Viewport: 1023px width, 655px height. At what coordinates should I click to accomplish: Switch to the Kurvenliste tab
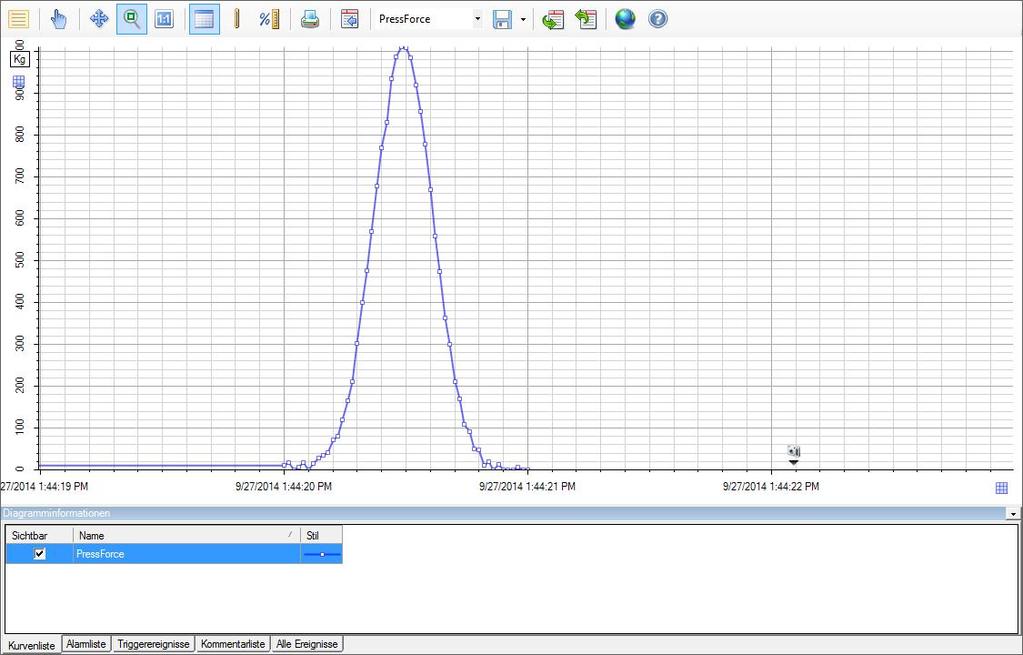31,645
